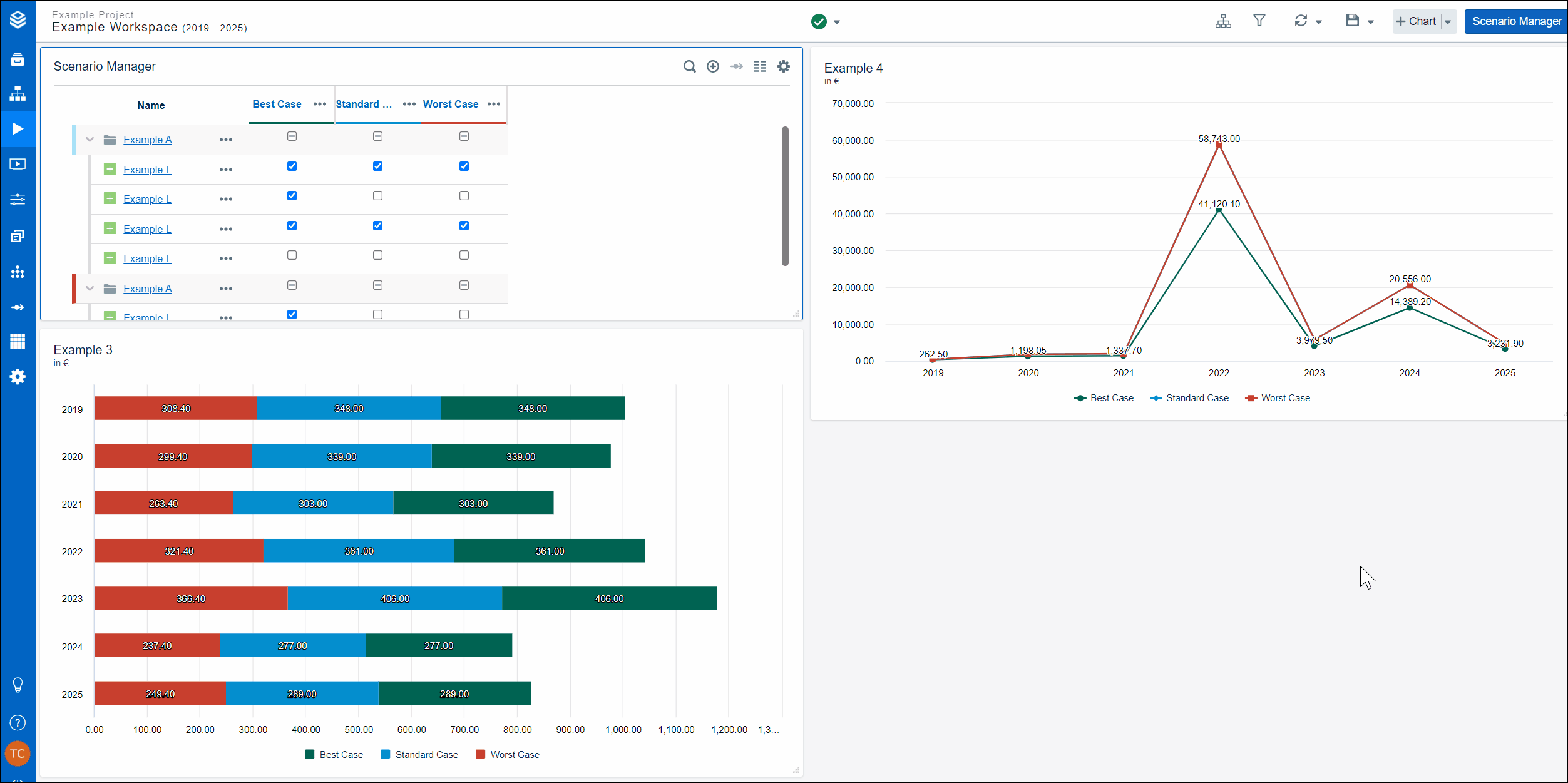Click the search icon in Scenario Manager

[689, 66]
